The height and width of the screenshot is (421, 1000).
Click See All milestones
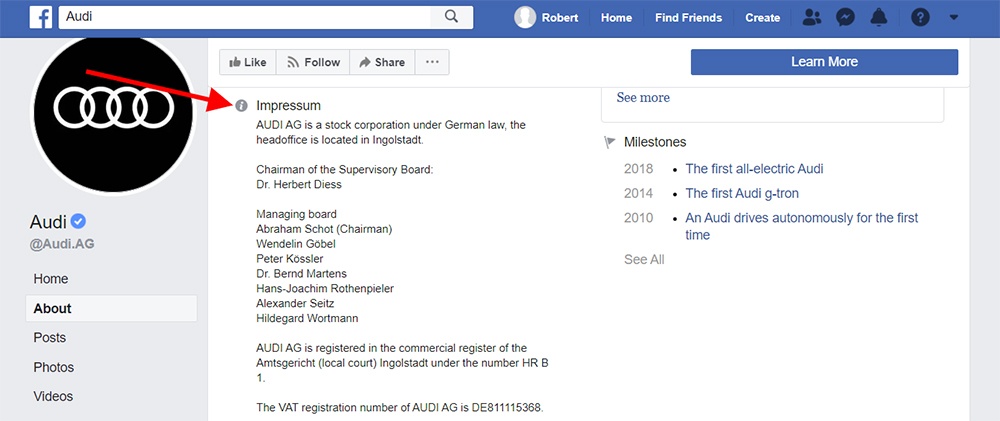tap(644, 260)
